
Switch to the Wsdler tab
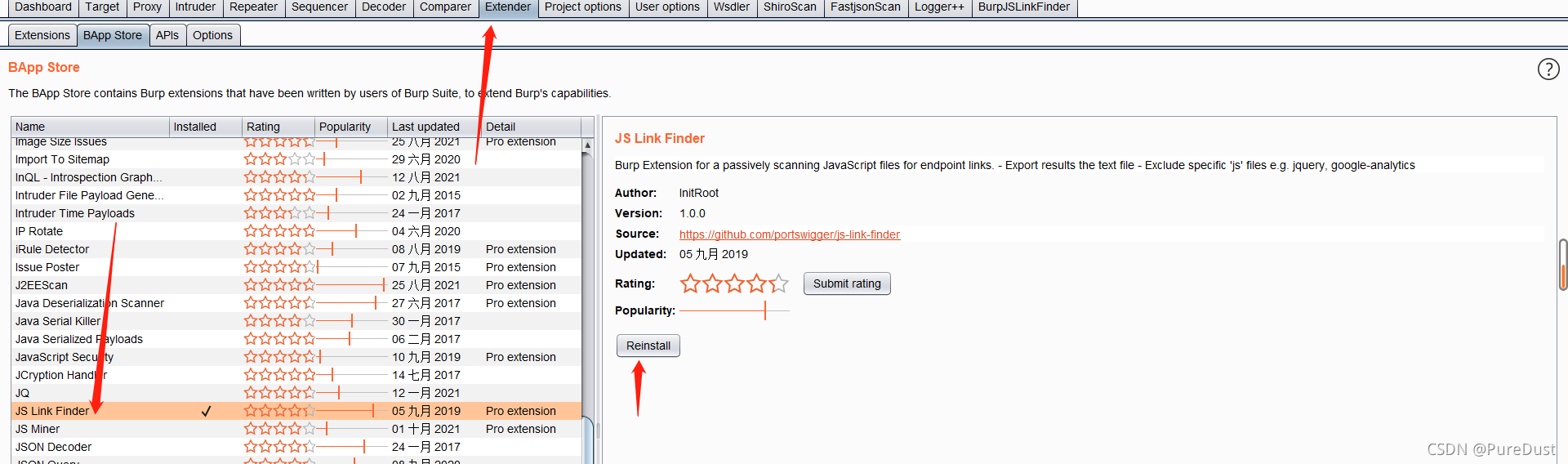click(732, 7)
